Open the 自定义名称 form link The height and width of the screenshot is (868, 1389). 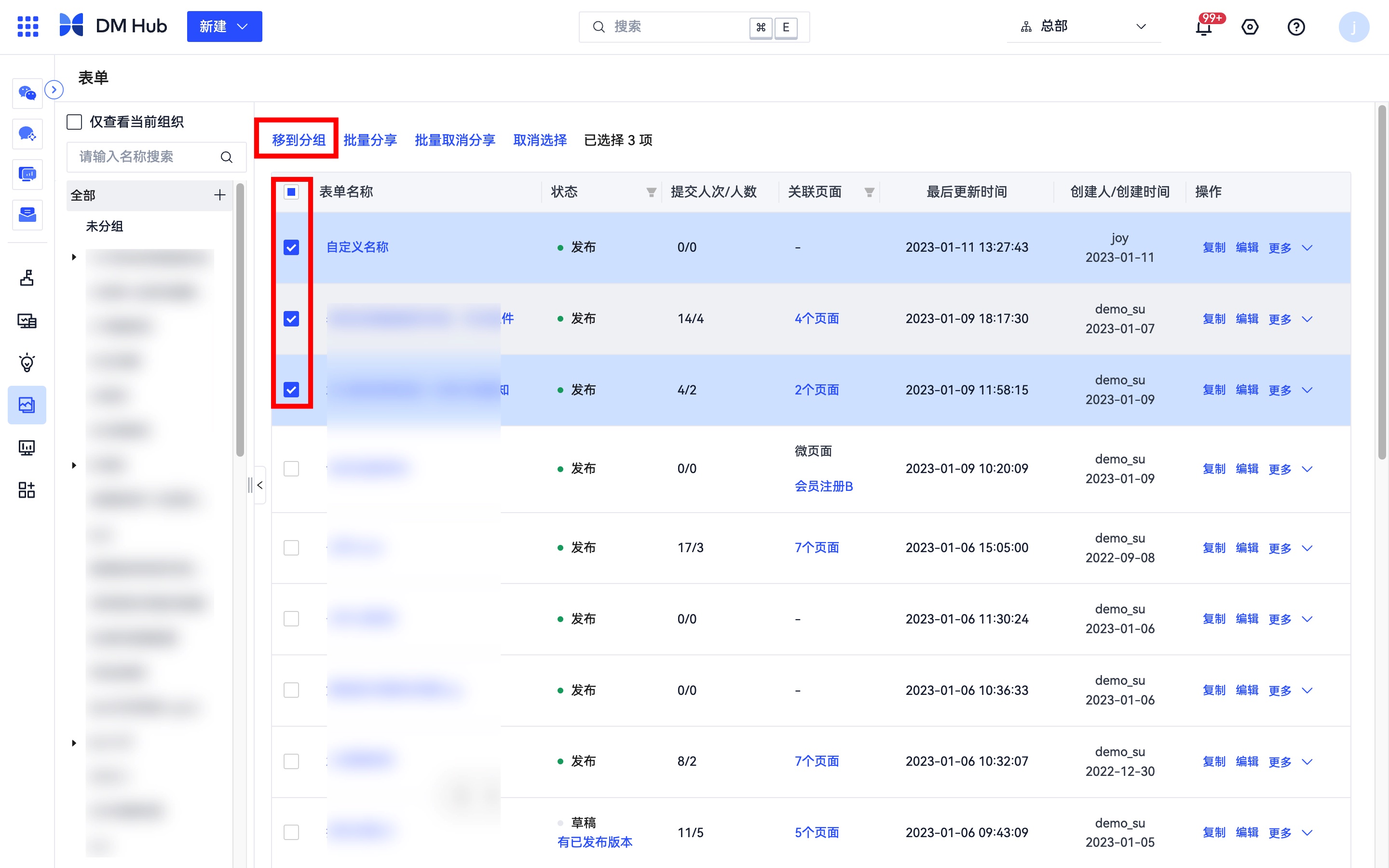357,247
